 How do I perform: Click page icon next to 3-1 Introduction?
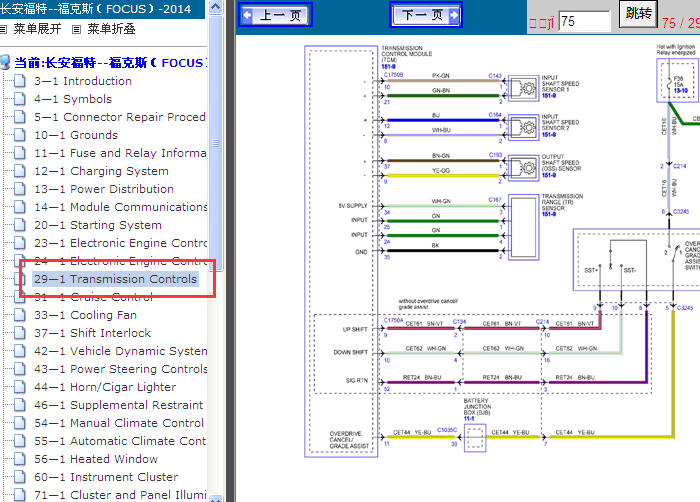click(x=20, y=81)
